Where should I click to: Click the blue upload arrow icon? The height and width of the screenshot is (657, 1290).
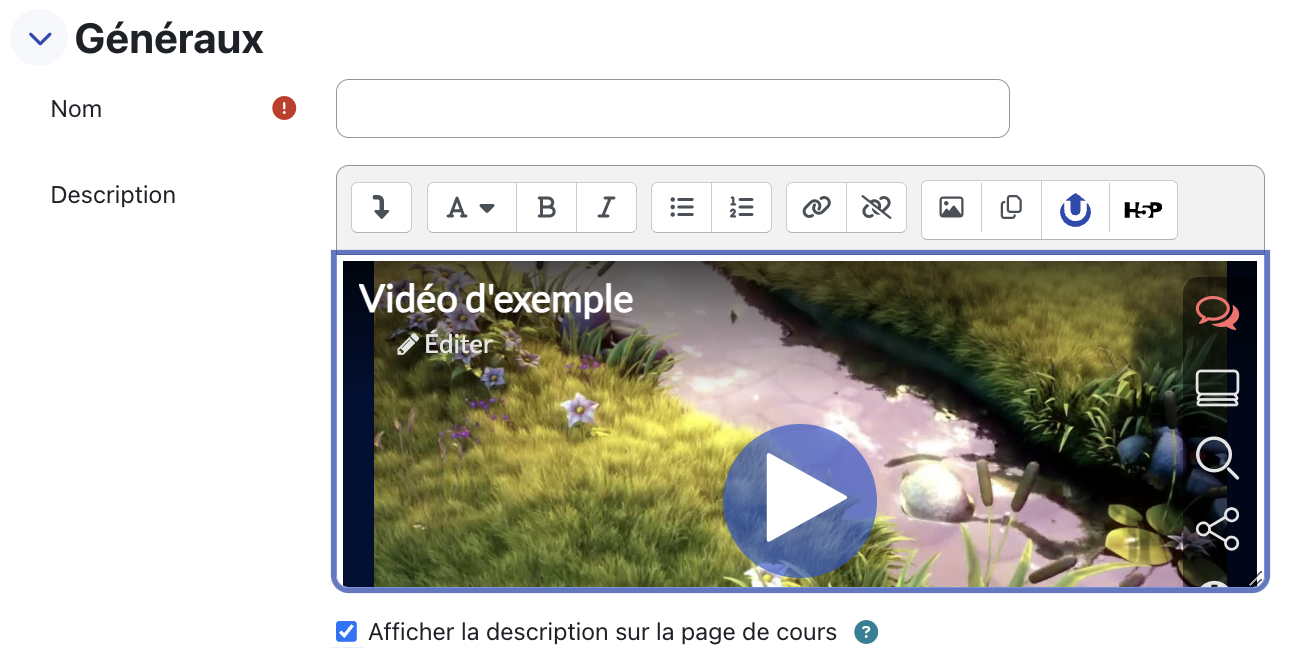coord(1075,210)
